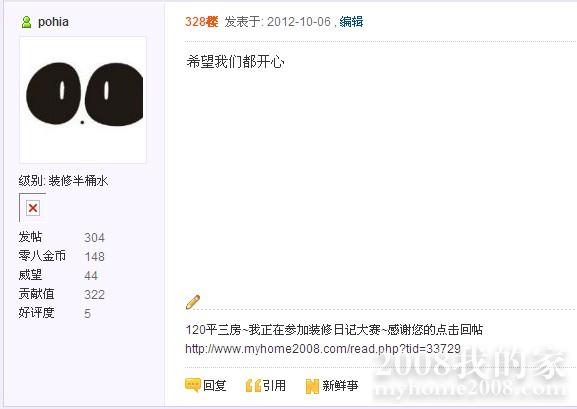Click the 120平三房 signature text line
The image size is (577, 409).
tap(334, 329)
